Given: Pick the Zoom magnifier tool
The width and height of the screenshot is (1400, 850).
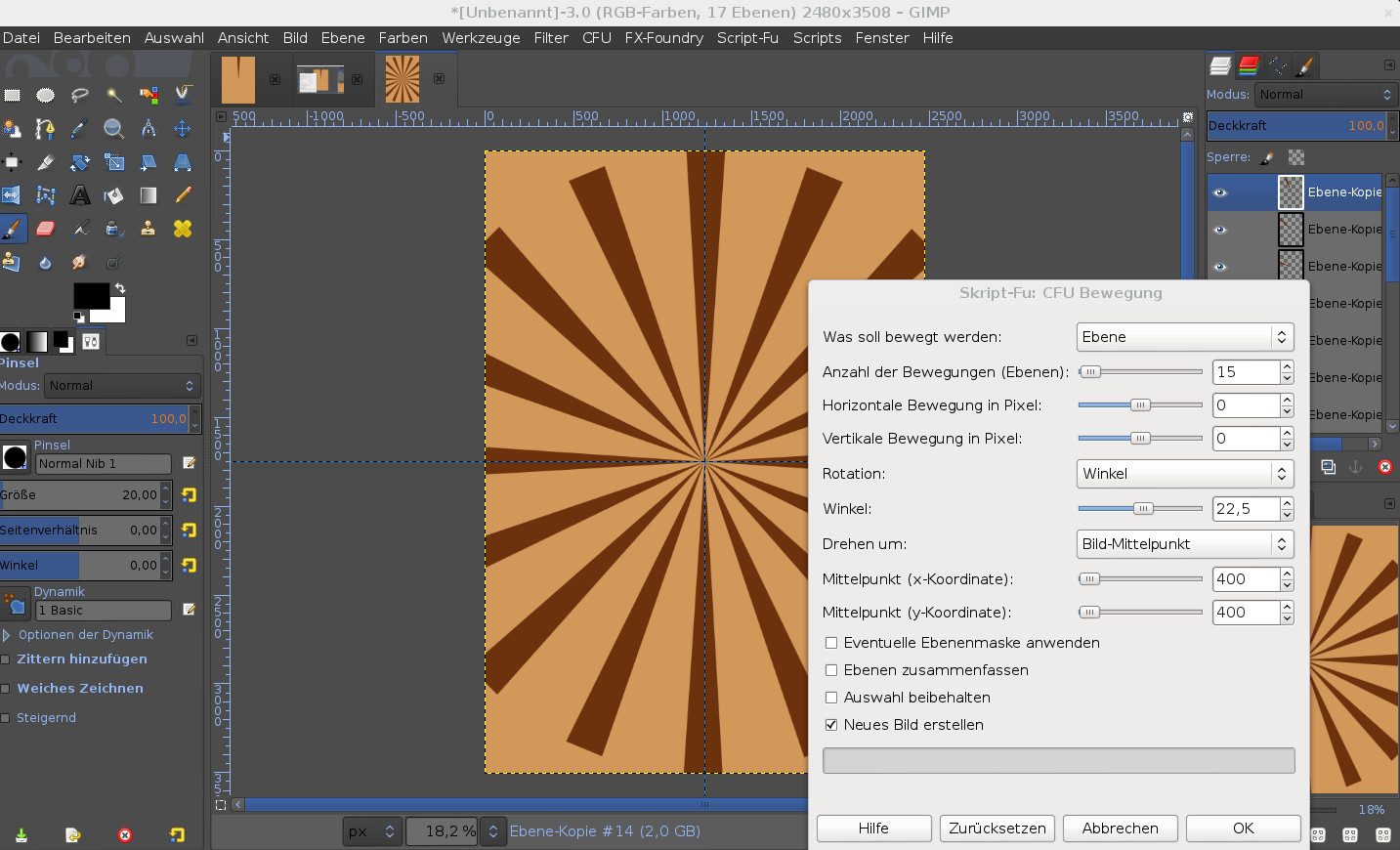Looking at the screenshot, I should tap(113, 129).
